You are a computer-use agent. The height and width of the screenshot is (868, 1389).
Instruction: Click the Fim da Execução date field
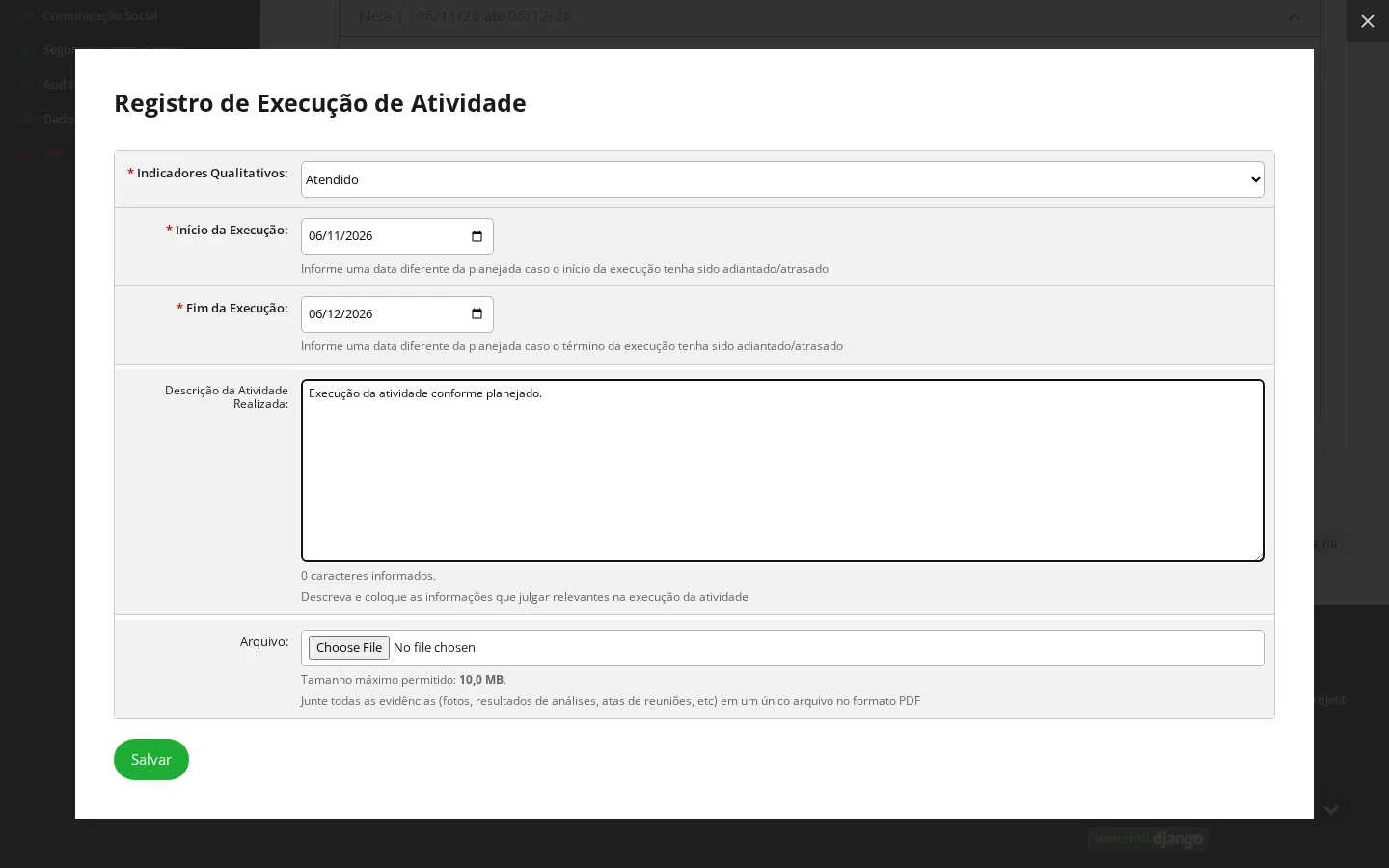click(396, 314)
